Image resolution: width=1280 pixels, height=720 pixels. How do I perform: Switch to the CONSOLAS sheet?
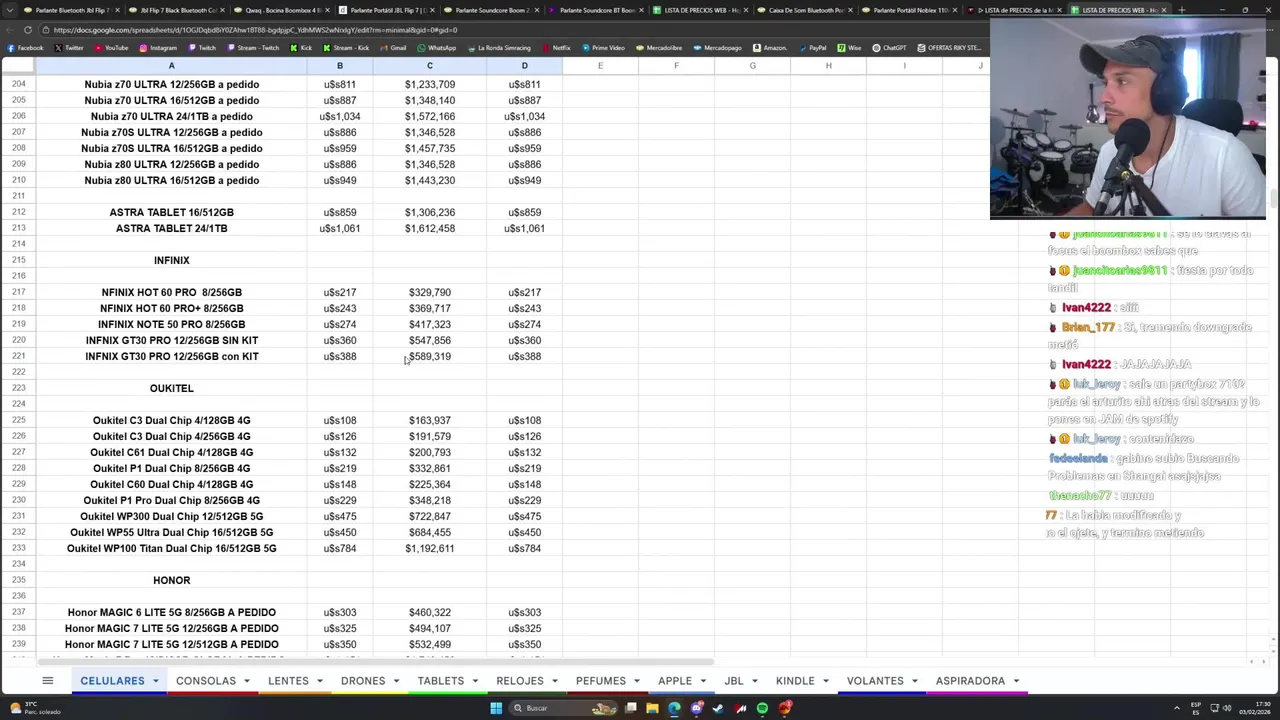[206, 681]
